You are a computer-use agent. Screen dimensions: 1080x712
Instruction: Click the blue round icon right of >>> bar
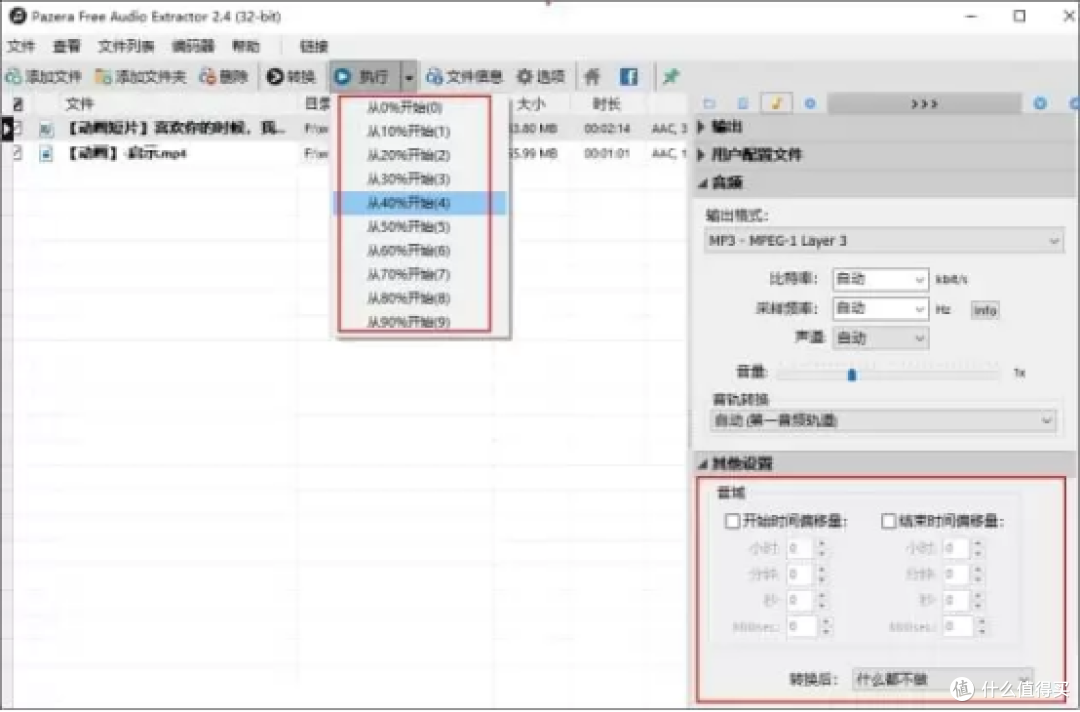pyautogui.click(x=1040, y=103)
